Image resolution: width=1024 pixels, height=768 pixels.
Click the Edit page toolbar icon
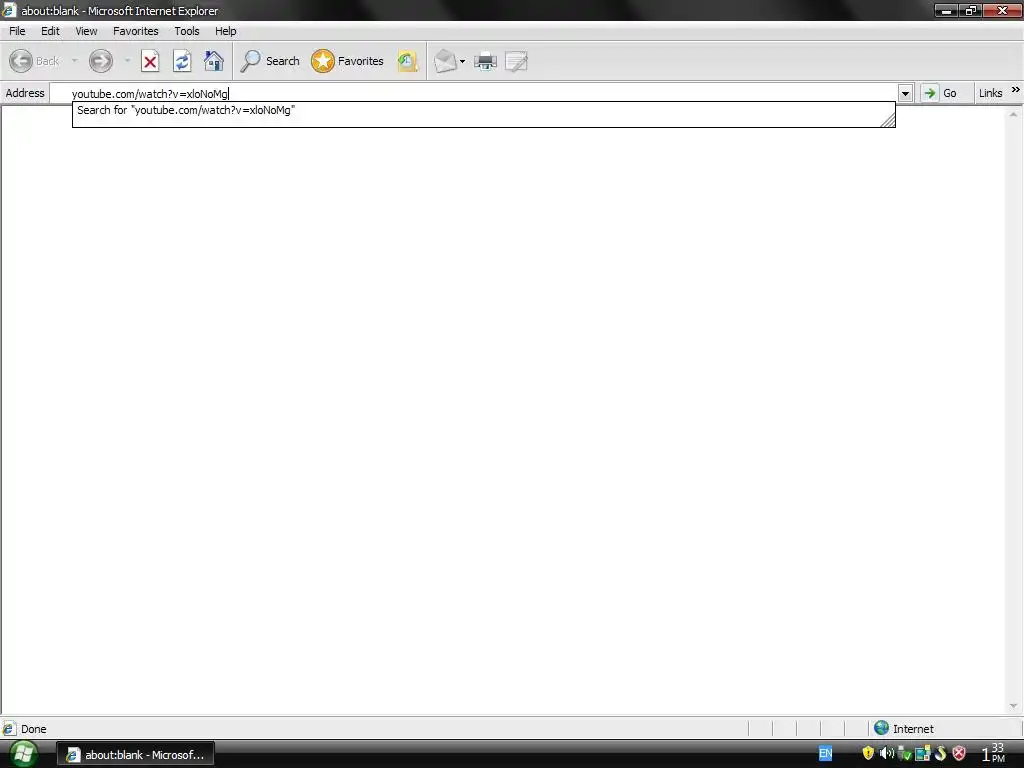(x=516, y=61)
